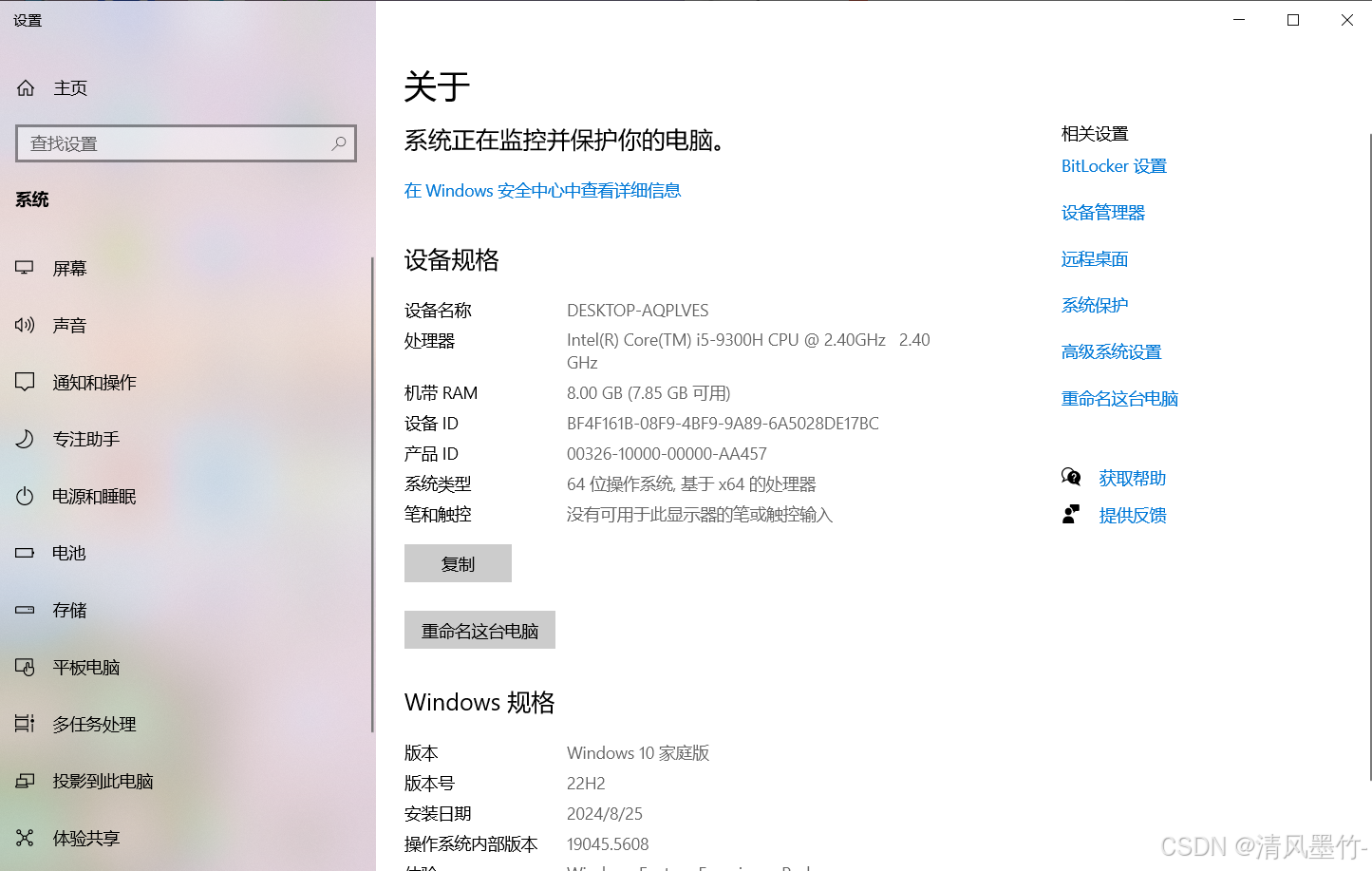Open 在 Windows 安全中心中查看详细信息 link
The image size is (1372, 871).
542,190
